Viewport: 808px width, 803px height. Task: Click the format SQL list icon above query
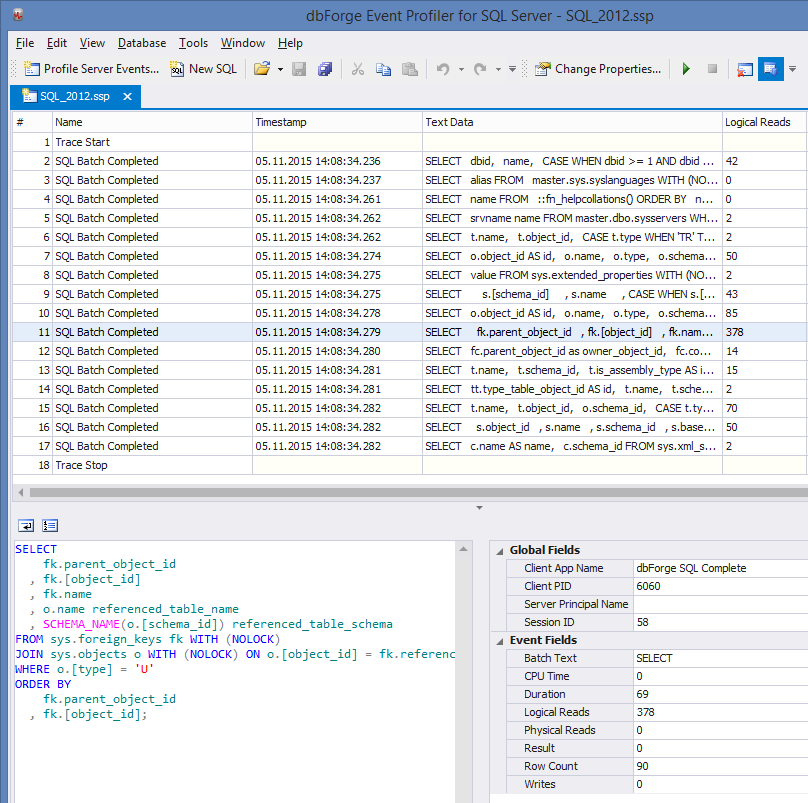click(50, 525)
